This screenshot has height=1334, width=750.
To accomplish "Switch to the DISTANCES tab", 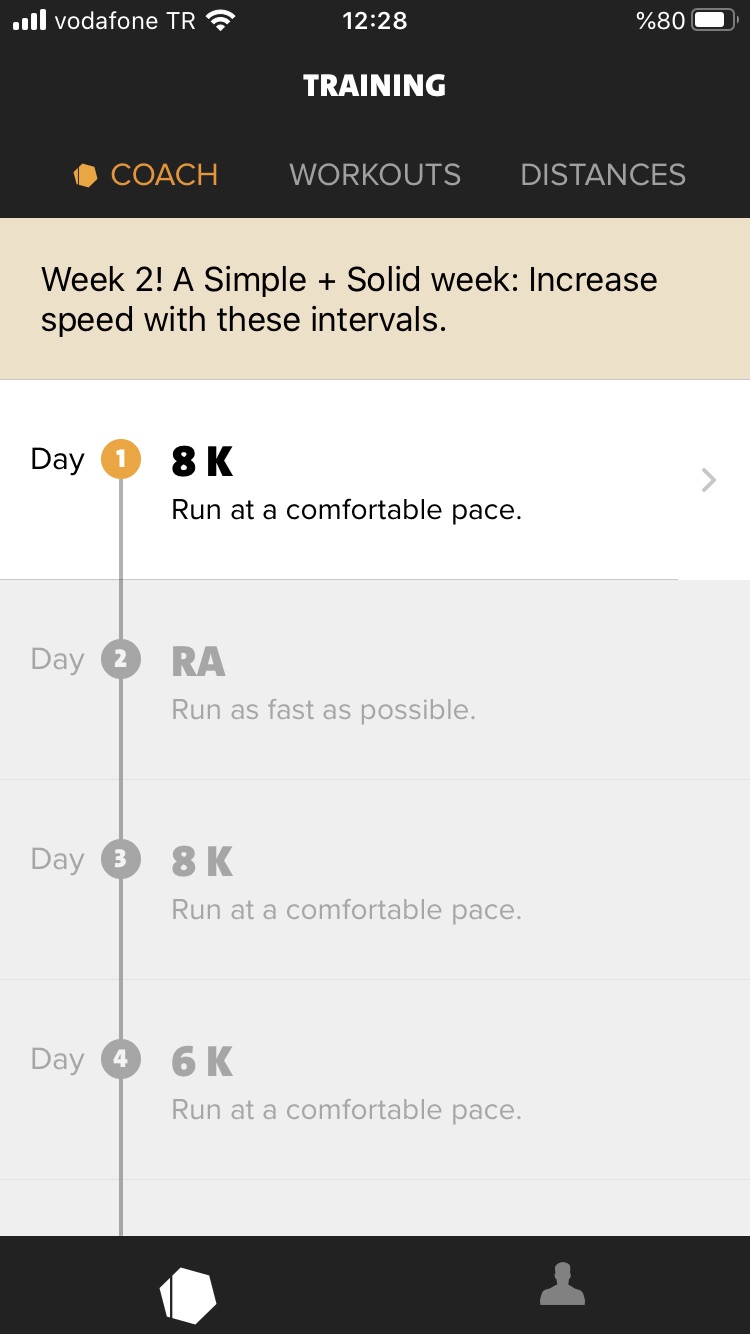I will tap(603, 175).
